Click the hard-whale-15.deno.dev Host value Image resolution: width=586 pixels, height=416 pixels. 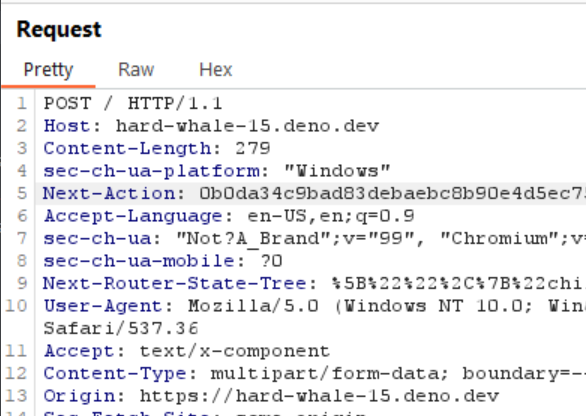(x=247, y=126)
